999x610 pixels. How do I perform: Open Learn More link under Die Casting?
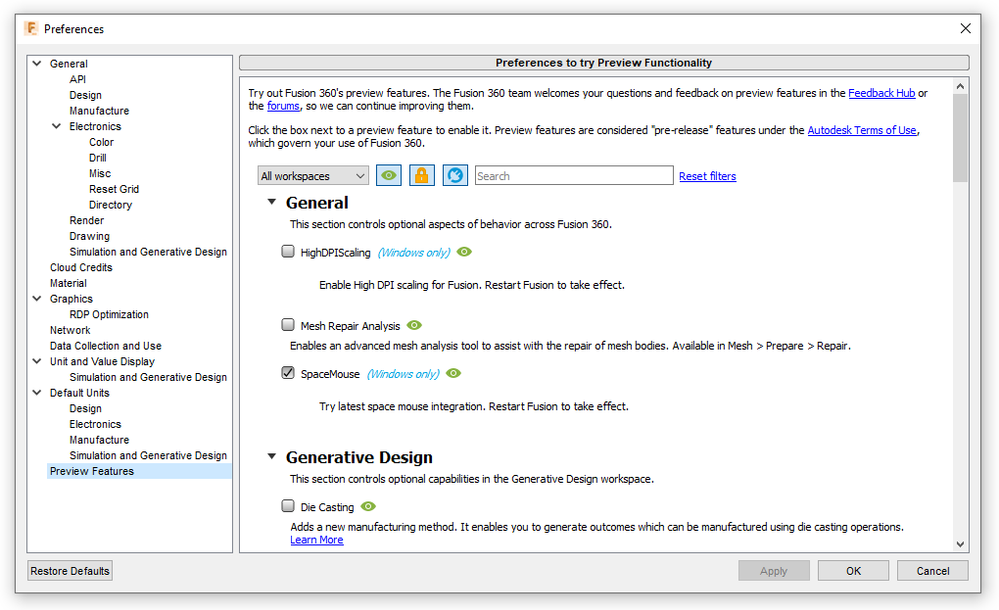317,540
